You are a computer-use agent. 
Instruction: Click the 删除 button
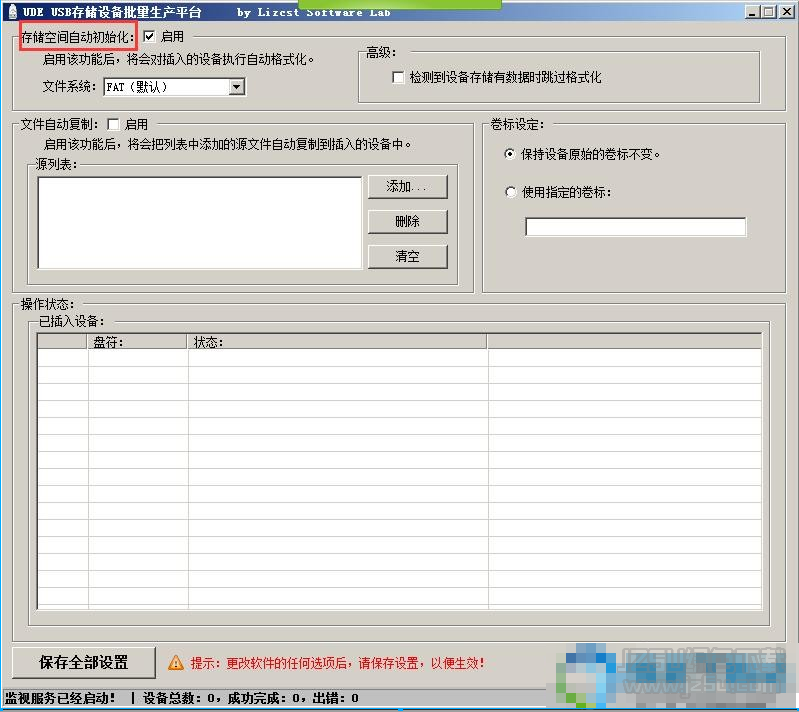pyautogui.click(x=408, y=222)
